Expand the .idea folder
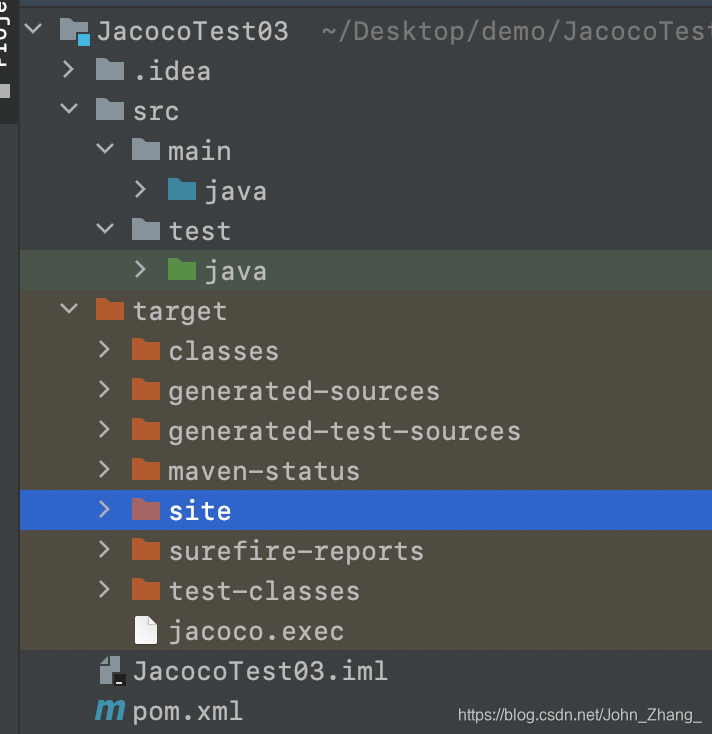Screen dimensions: 712x734 [x=68, y=70]
